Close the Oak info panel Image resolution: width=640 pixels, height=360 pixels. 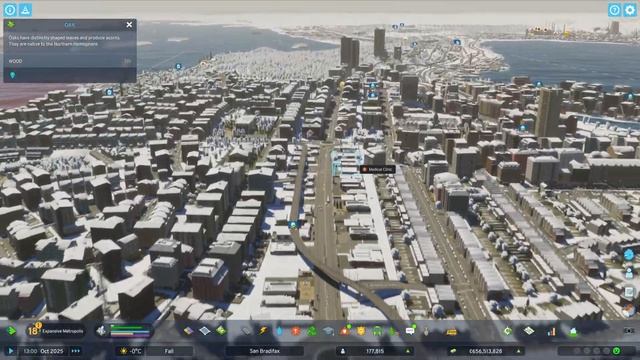click(129, 25)
